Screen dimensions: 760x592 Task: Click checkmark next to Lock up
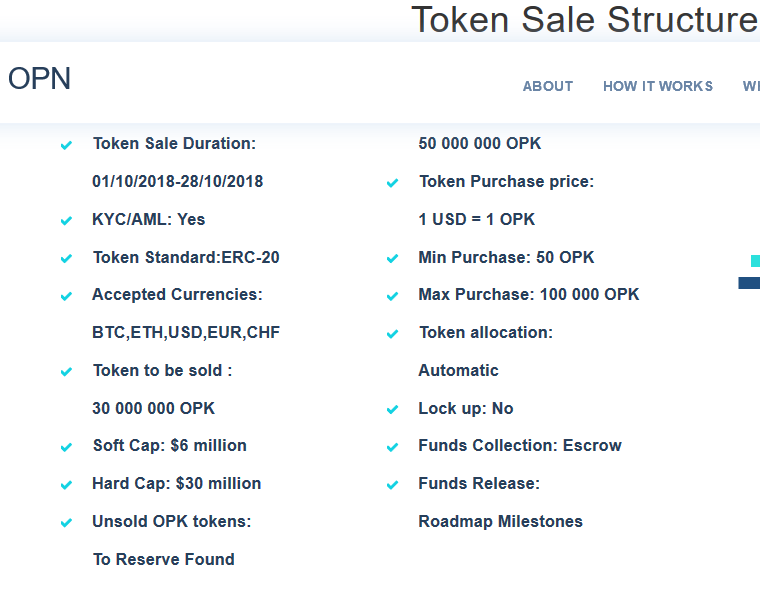coord(393,410)
